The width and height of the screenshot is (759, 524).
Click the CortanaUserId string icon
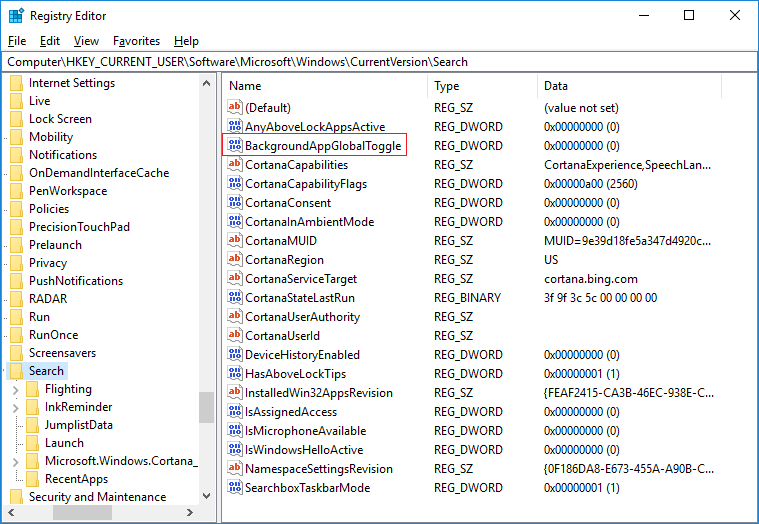[235, 335]
